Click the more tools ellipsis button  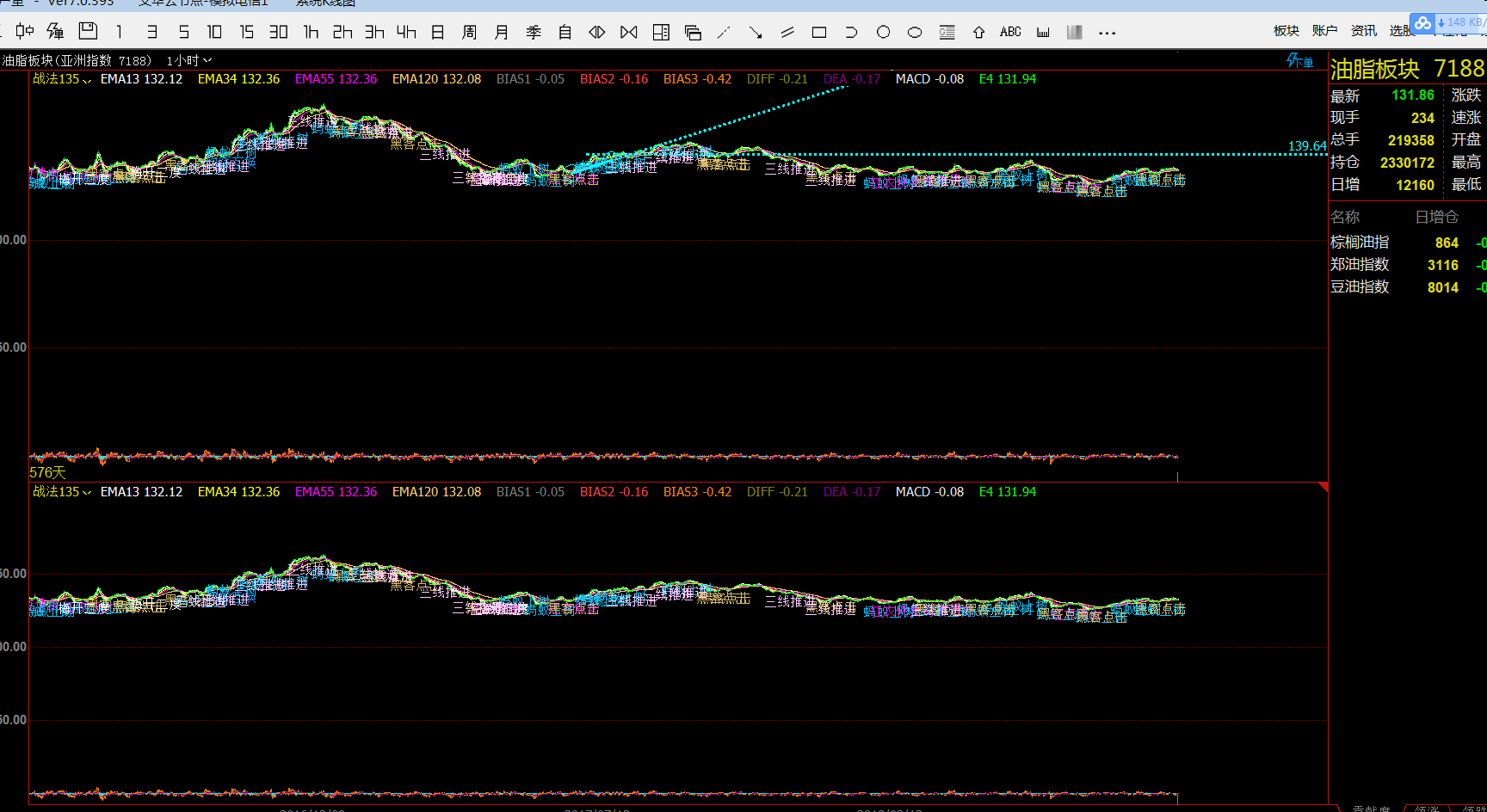coord(1108,34)
